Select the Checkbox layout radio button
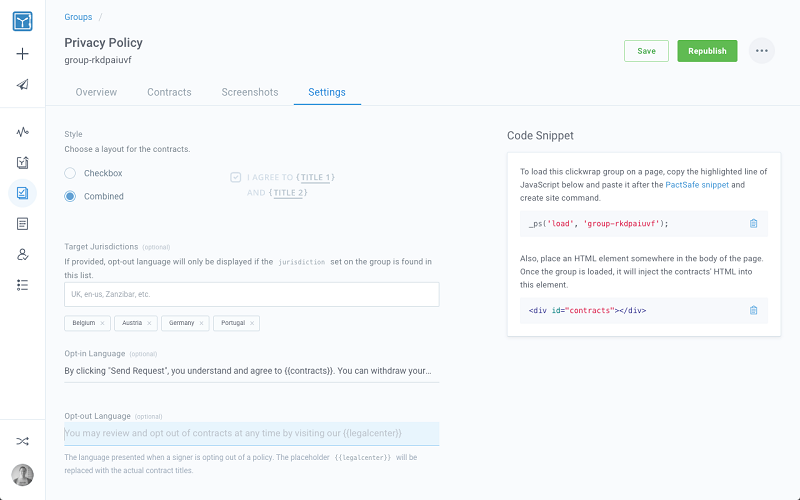This screenshot has height=500, width=800. tap(70, 173)
